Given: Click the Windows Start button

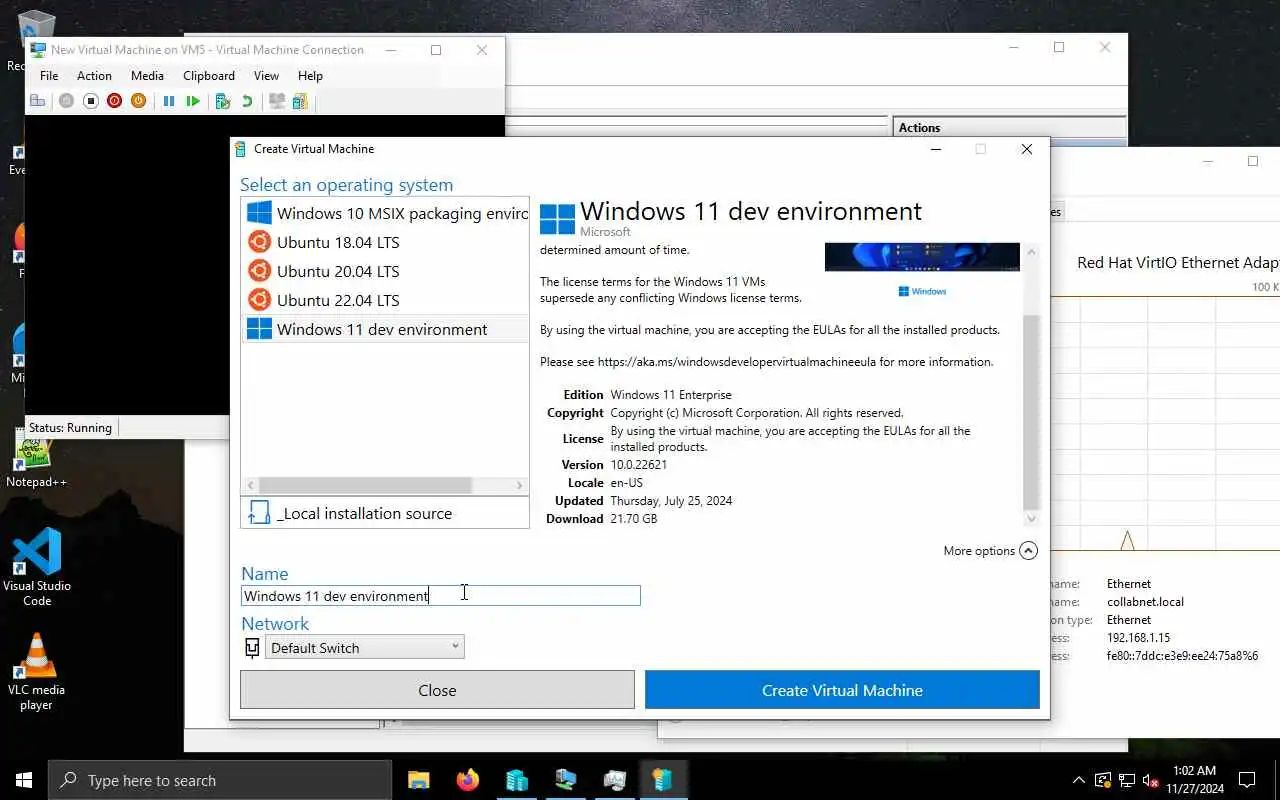Looking at the screenshot, I should pos(24,780).
